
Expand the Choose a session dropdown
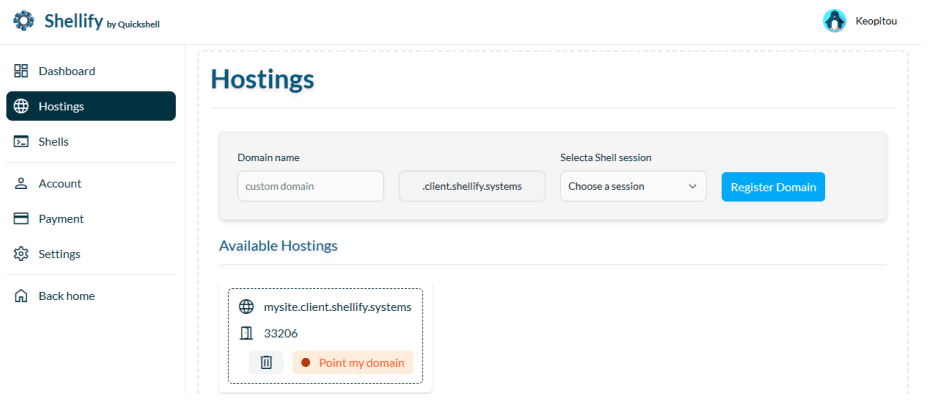(633, 186)
